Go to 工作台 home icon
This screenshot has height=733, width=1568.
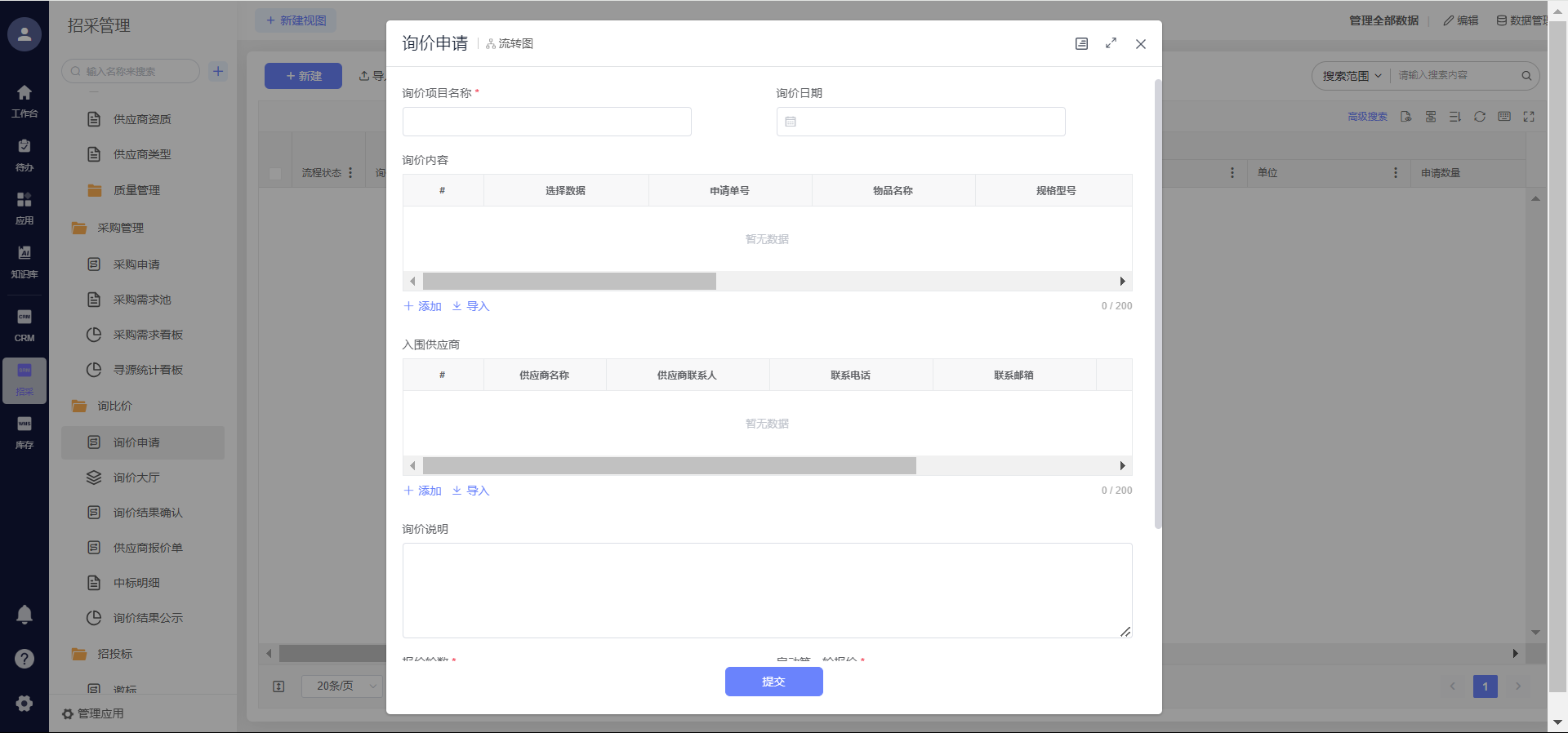pos(24,100)
